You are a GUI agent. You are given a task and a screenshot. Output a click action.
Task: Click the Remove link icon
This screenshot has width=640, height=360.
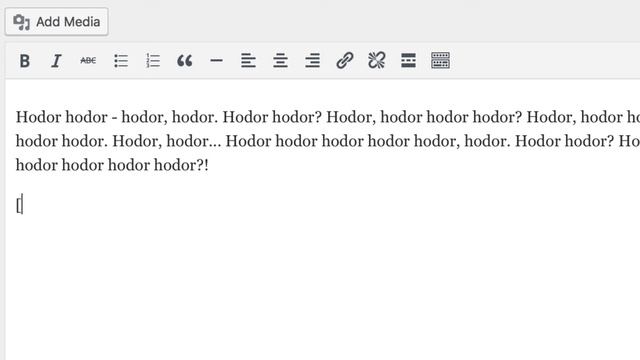(376, 61)
